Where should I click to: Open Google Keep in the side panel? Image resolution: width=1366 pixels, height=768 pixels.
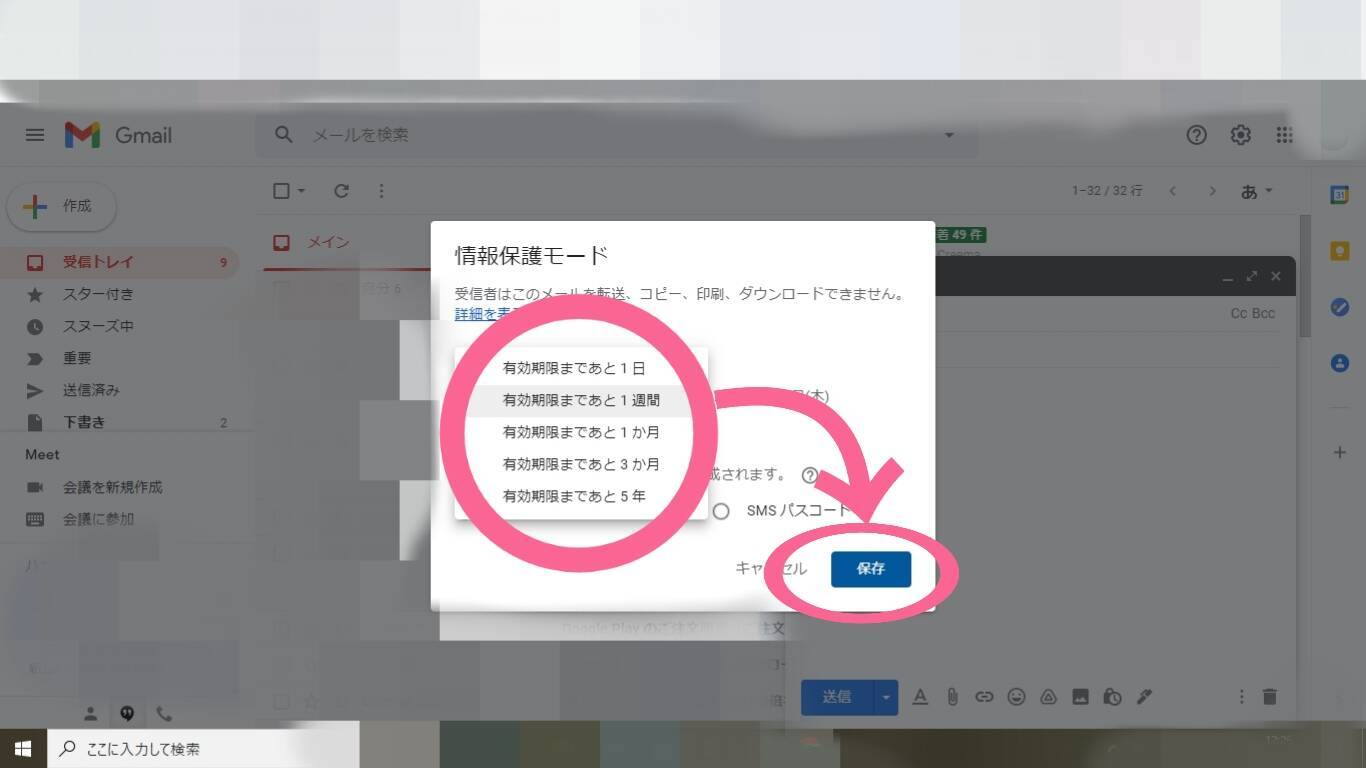pyautogui.click(x=1340, y=251)
